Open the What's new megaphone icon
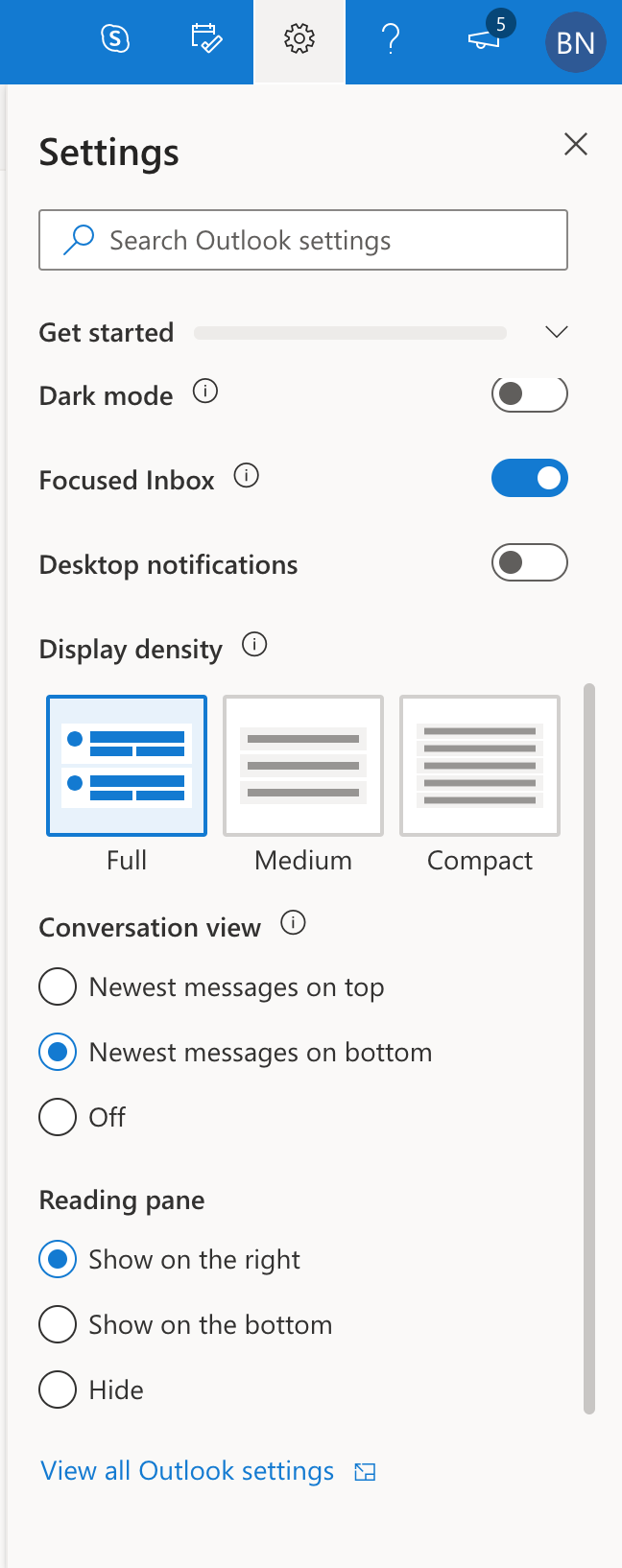This screenshot has width=622, height=1568. click(484, 39)
